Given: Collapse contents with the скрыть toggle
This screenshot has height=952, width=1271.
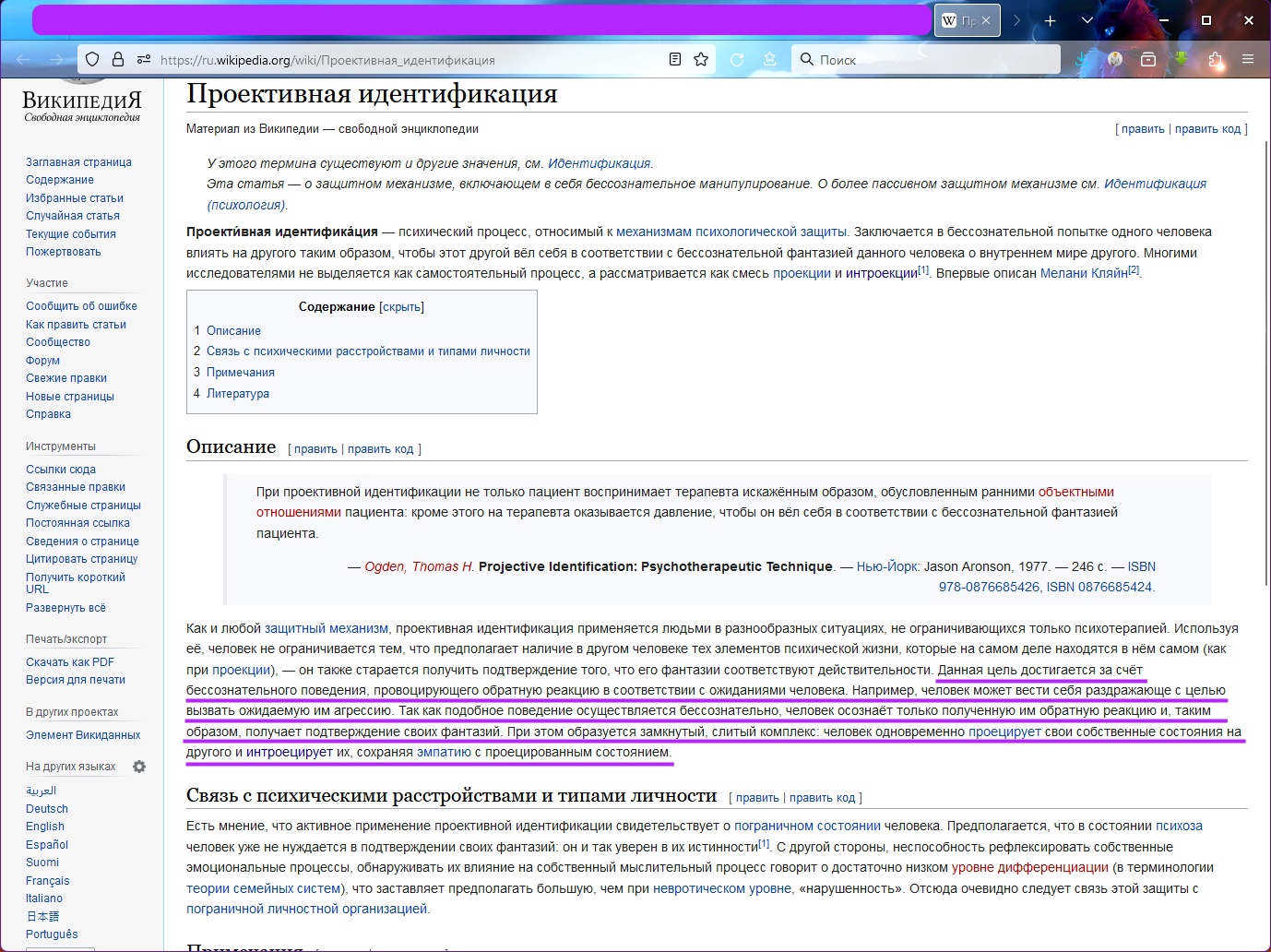Looking at the screenshot, I should (401, 307).
